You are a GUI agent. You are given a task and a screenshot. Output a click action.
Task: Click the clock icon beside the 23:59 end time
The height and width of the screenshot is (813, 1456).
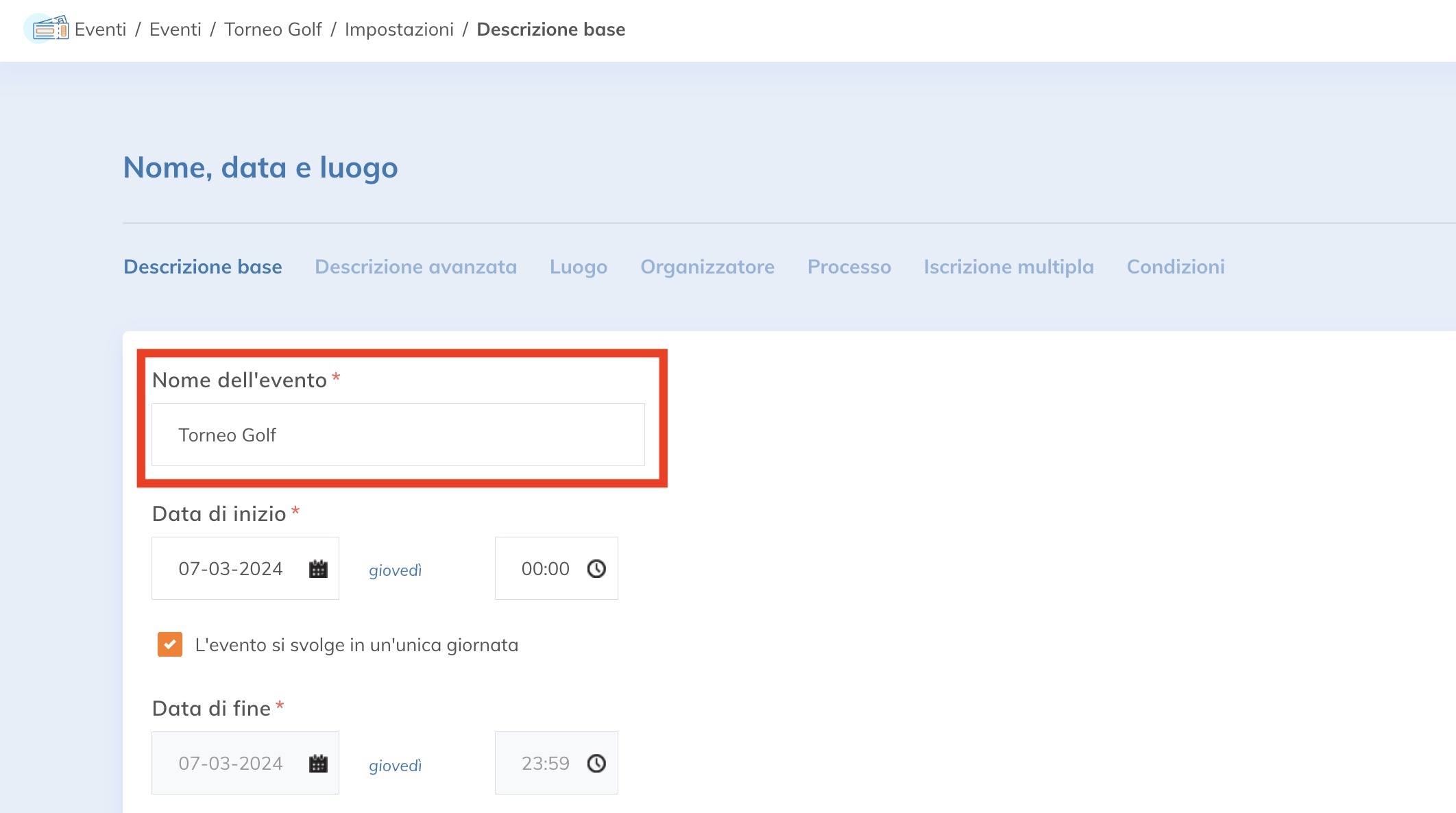596,762
